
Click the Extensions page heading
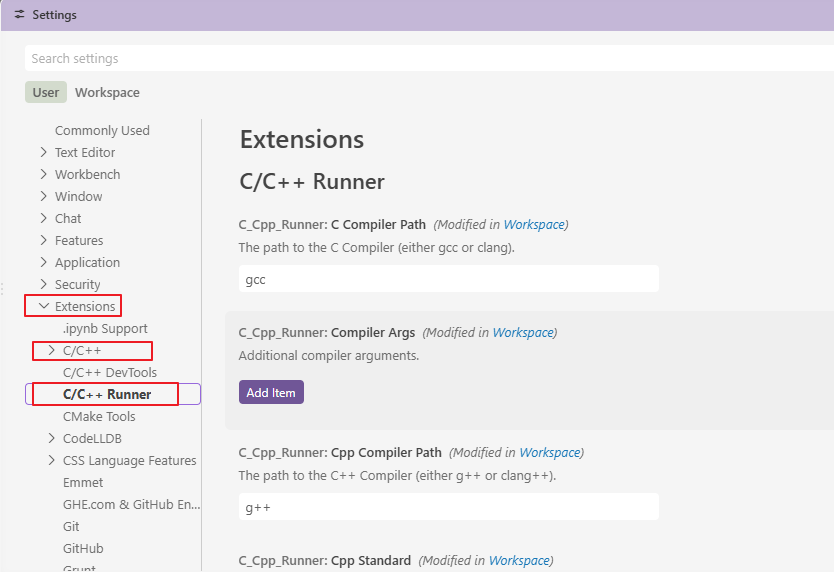[x=302, y=139]
